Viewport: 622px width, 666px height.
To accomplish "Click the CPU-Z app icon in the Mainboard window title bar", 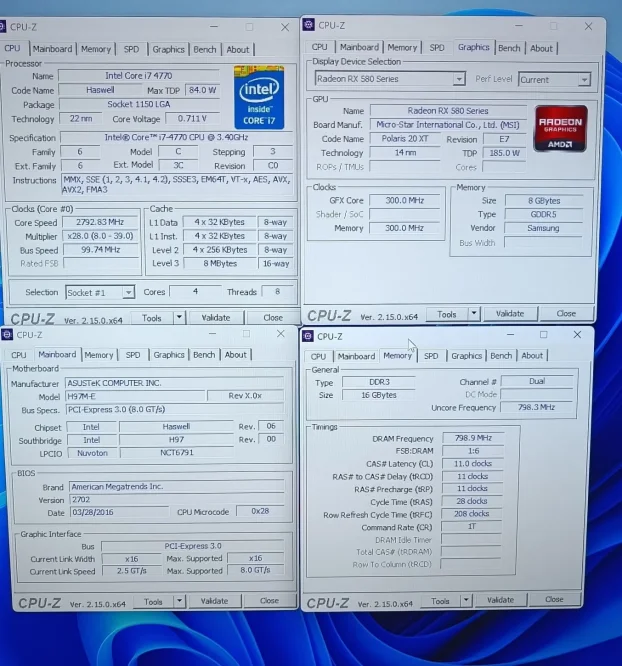I will coord(7,335).
